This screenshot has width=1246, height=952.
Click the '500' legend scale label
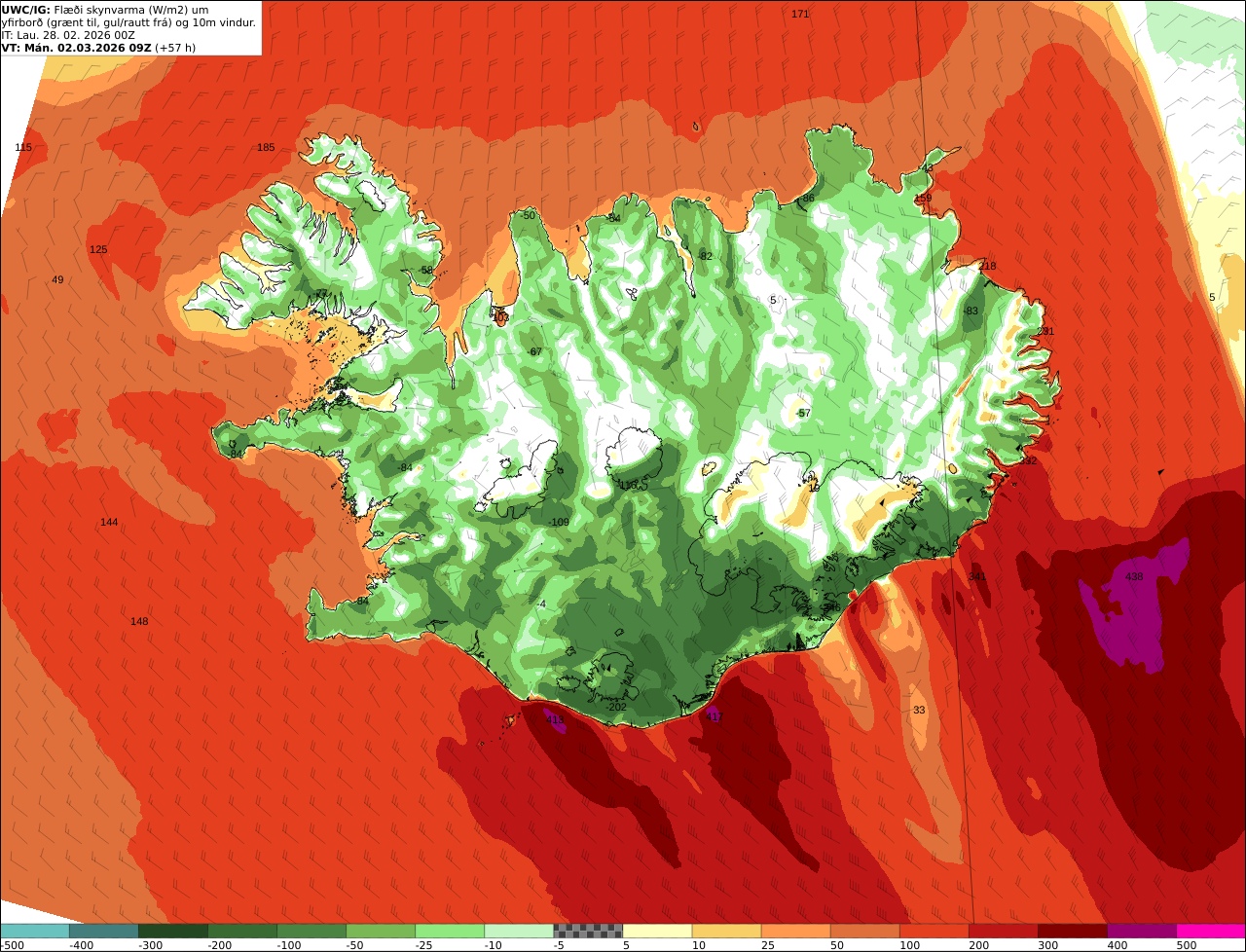coord(1186,945)
